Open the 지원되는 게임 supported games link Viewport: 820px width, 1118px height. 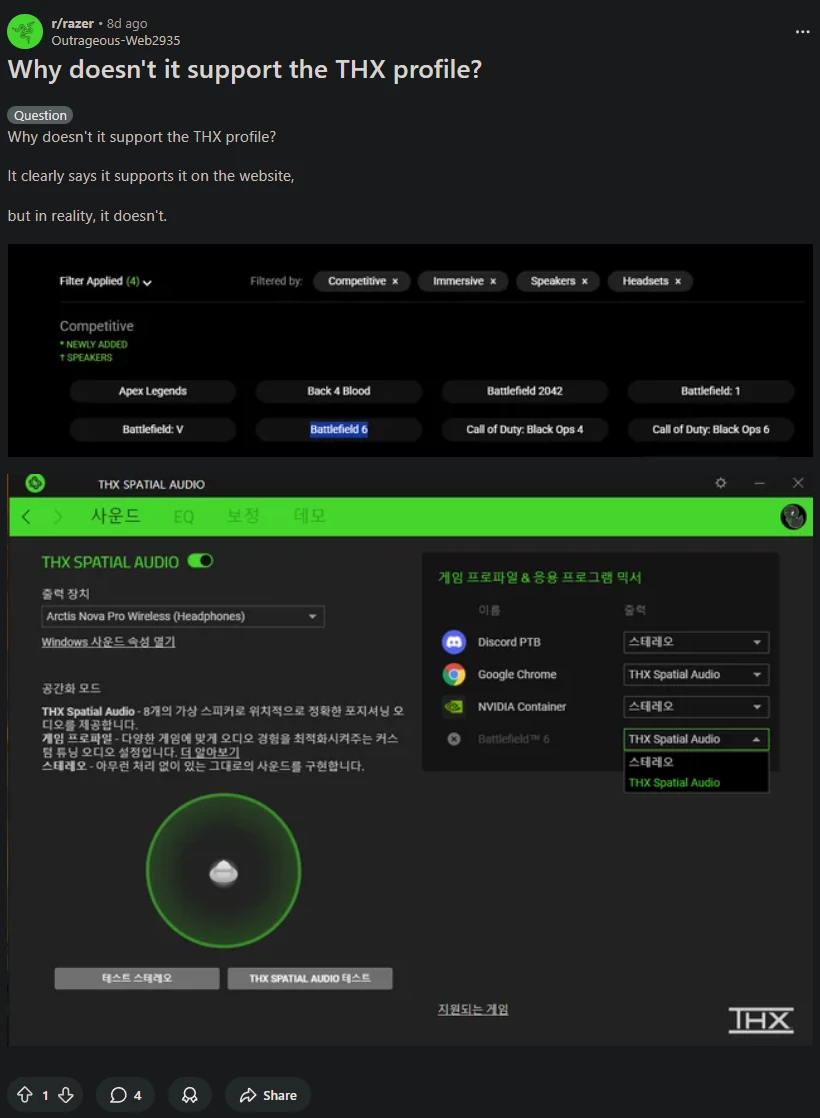coord(473,1009)
